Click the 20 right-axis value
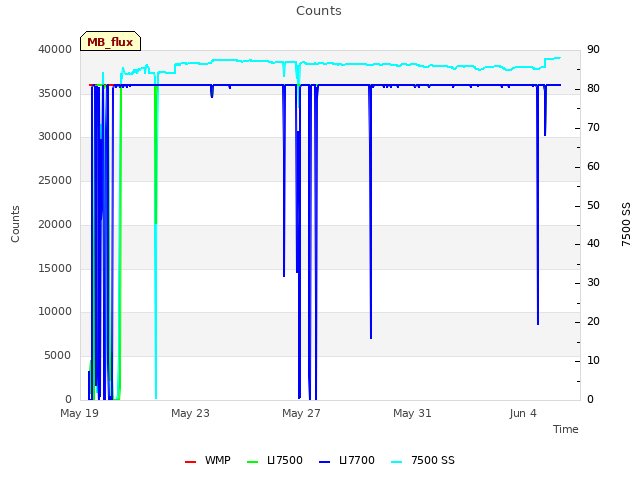This screenshot has height=480, width=640. [x=593, y=322]
